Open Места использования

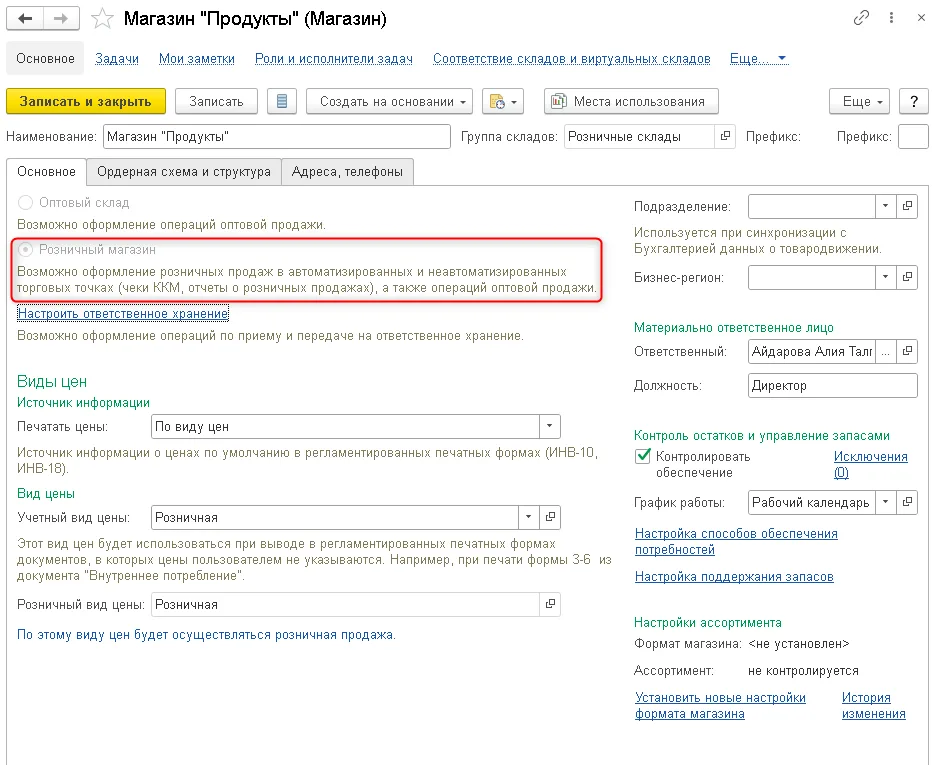tap(631, 101)
